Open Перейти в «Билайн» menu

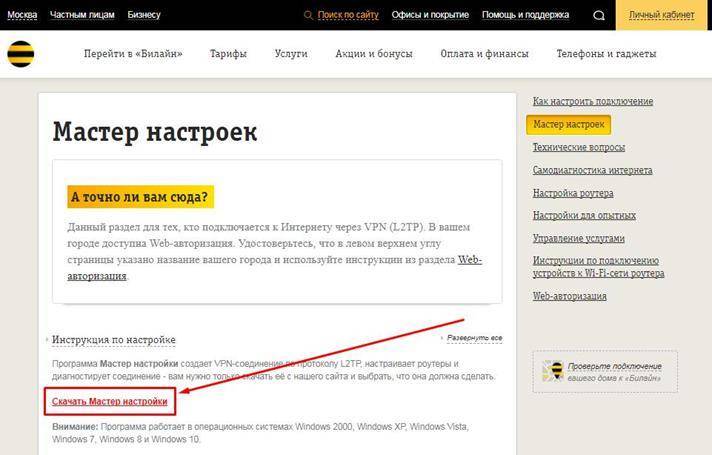pyautogui.click(x=133, y=54)
